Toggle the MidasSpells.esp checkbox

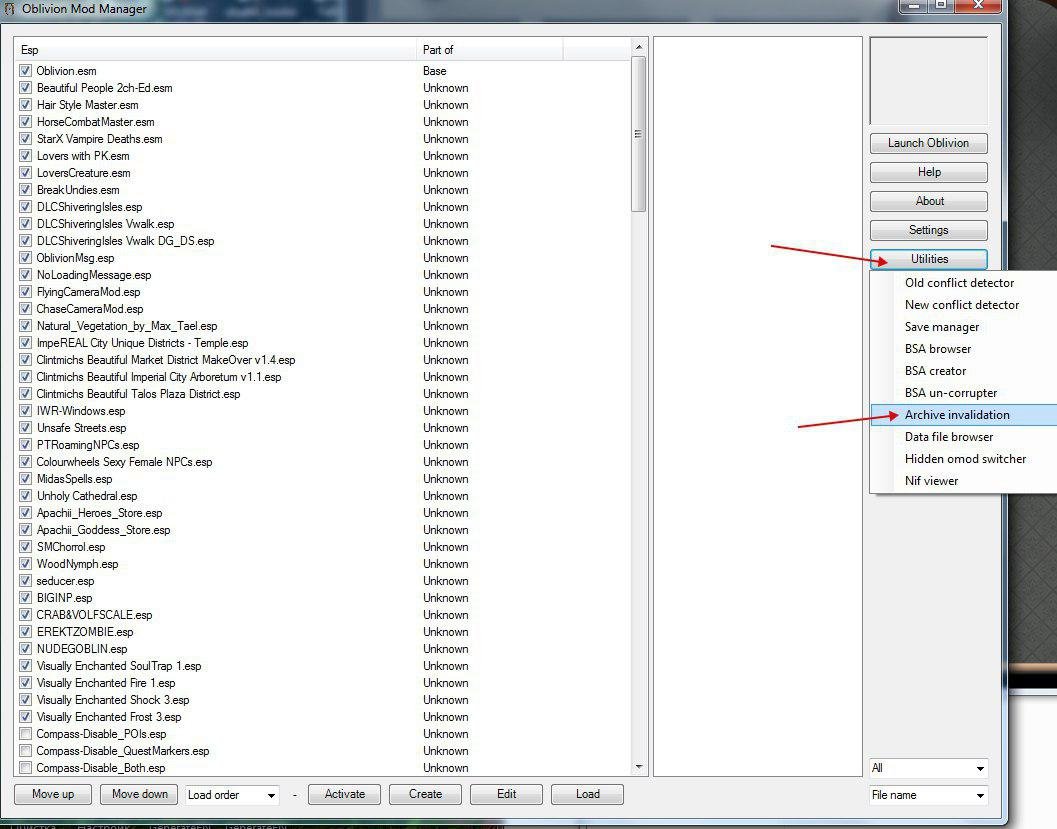25,479
